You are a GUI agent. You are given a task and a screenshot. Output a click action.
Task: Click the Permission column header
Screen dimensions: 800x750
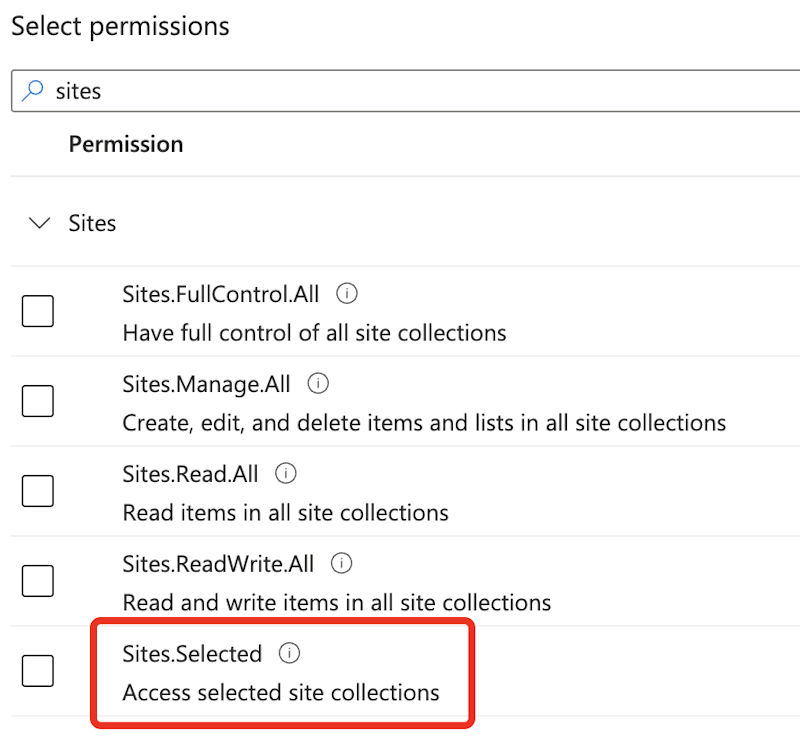tap(126, 144)
